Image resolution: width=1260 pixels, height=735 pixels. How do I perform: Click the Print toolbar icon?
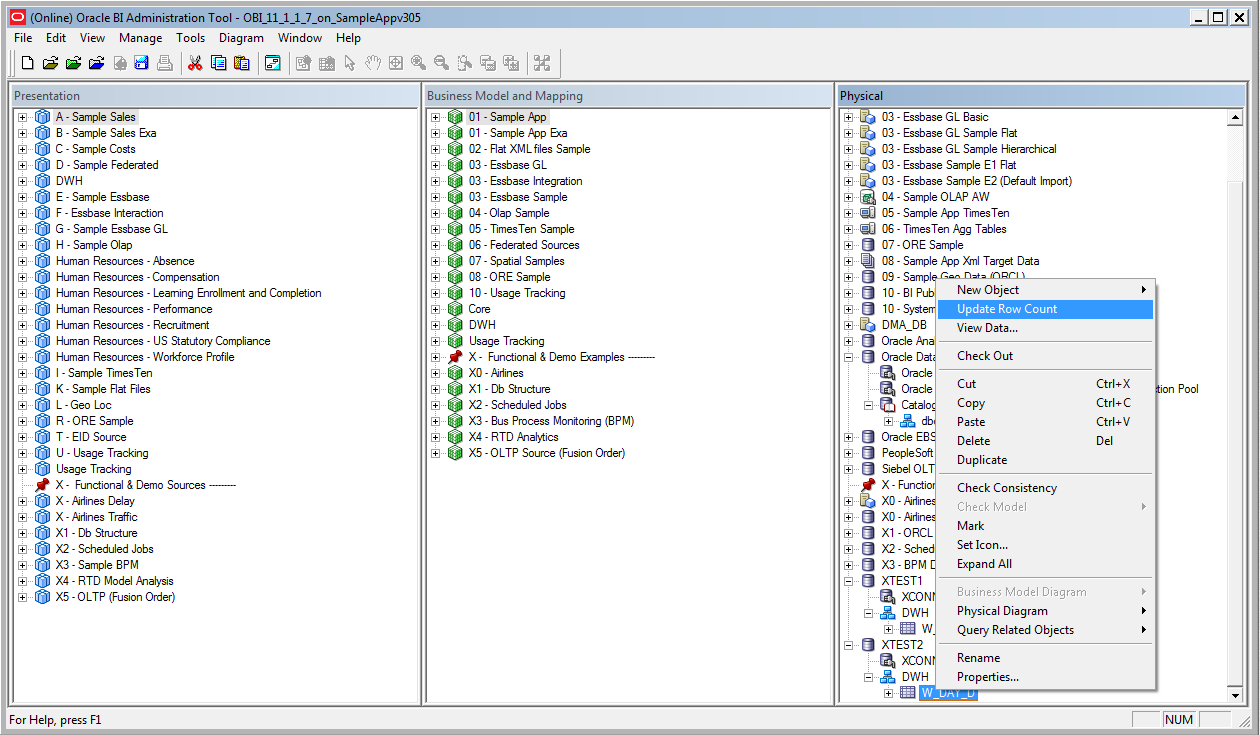pos(165,63)
